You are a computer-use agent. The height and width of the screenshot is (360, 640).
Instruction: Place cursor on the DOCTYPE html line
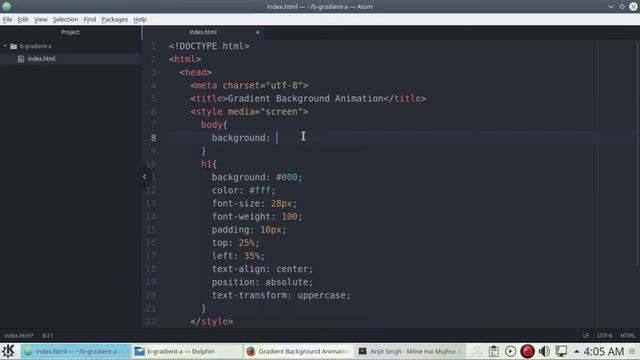[209, 46]
